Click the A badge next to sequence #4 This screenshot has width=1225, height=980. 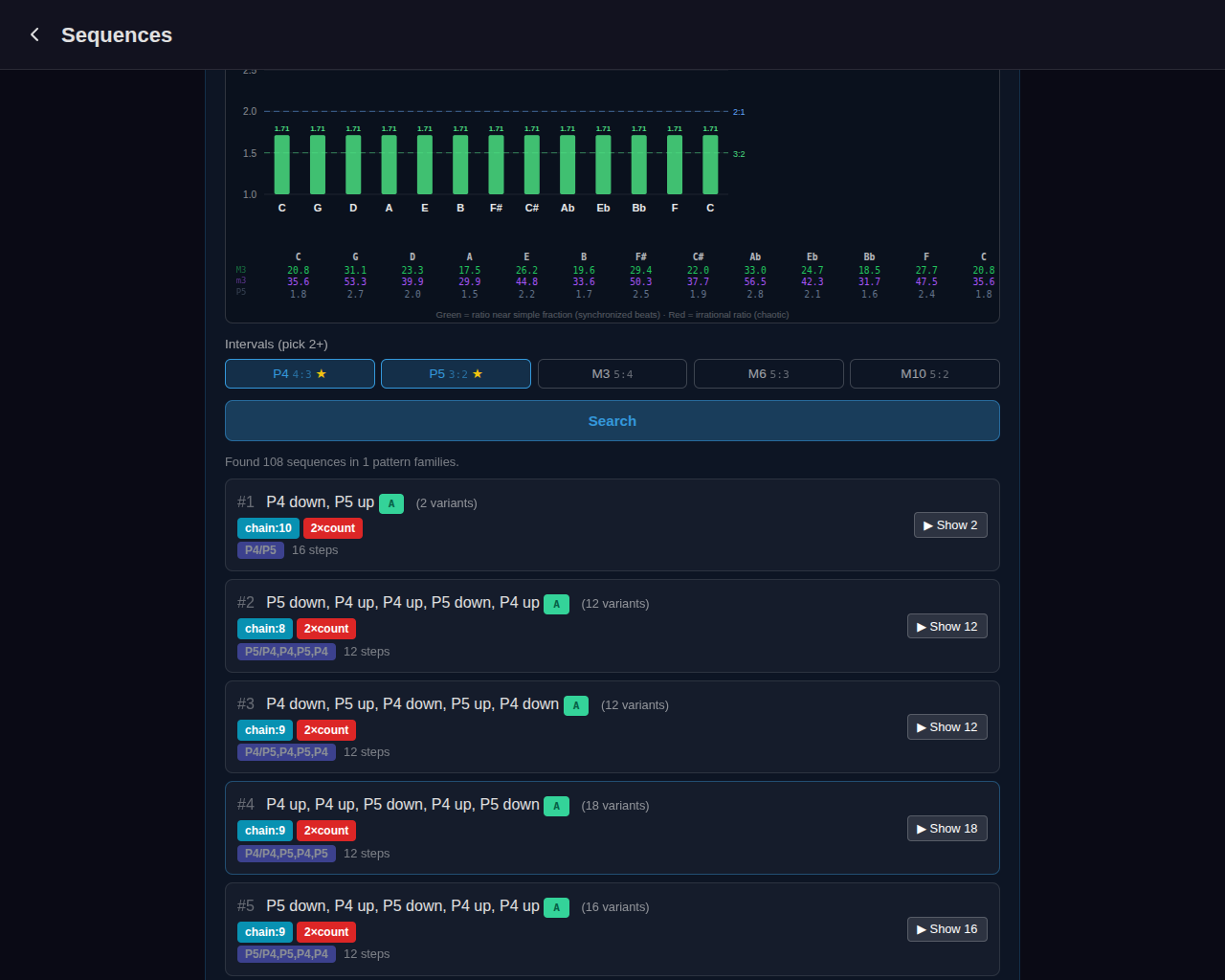[556, 806]
